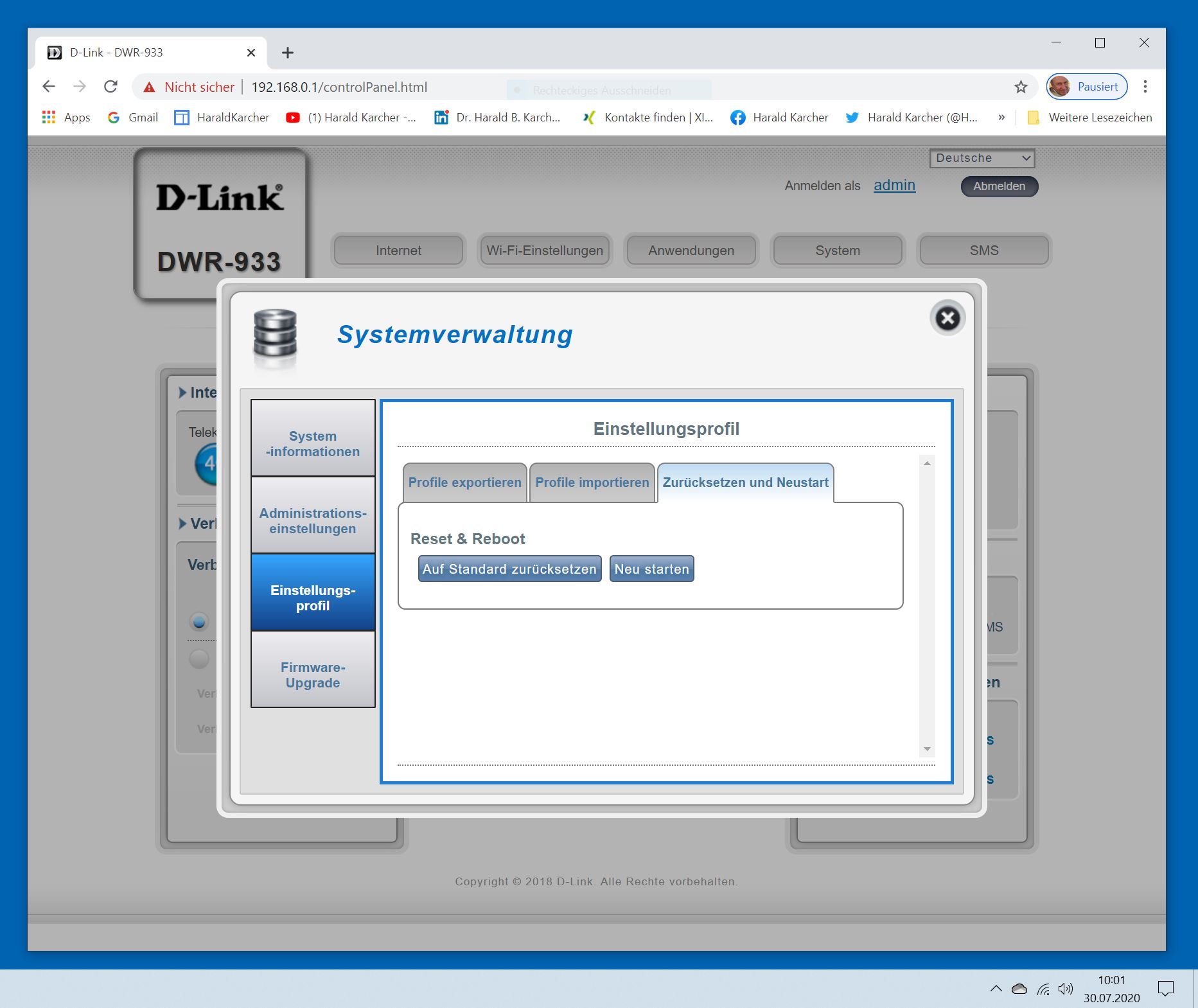Open the Xing Kontakte finden bookmark
The image size is (1198, 1008).
point(647,118)
